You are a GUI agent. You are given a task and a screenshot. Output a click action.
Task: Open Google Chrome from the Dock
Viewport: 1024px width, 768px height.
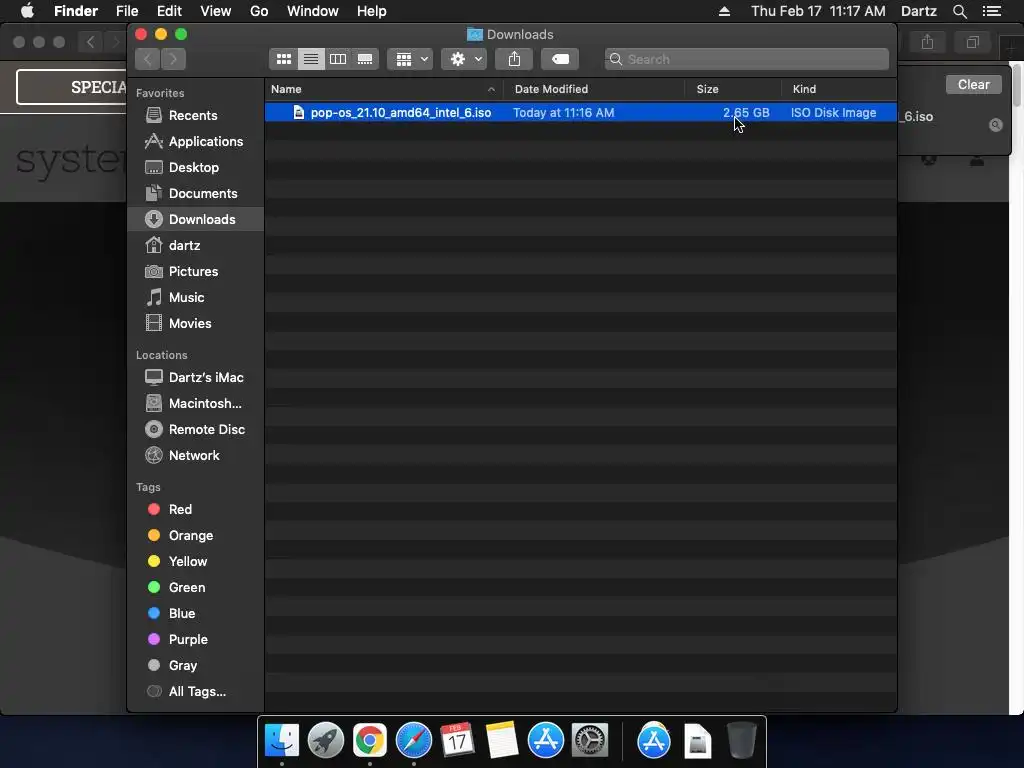[370, 740]
